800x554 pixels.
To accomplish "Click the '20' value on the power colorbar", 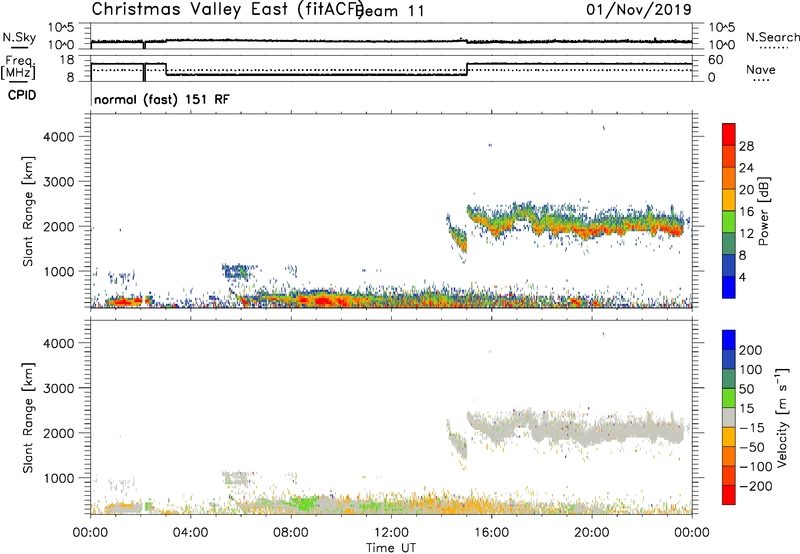I will tap(746, 190).
